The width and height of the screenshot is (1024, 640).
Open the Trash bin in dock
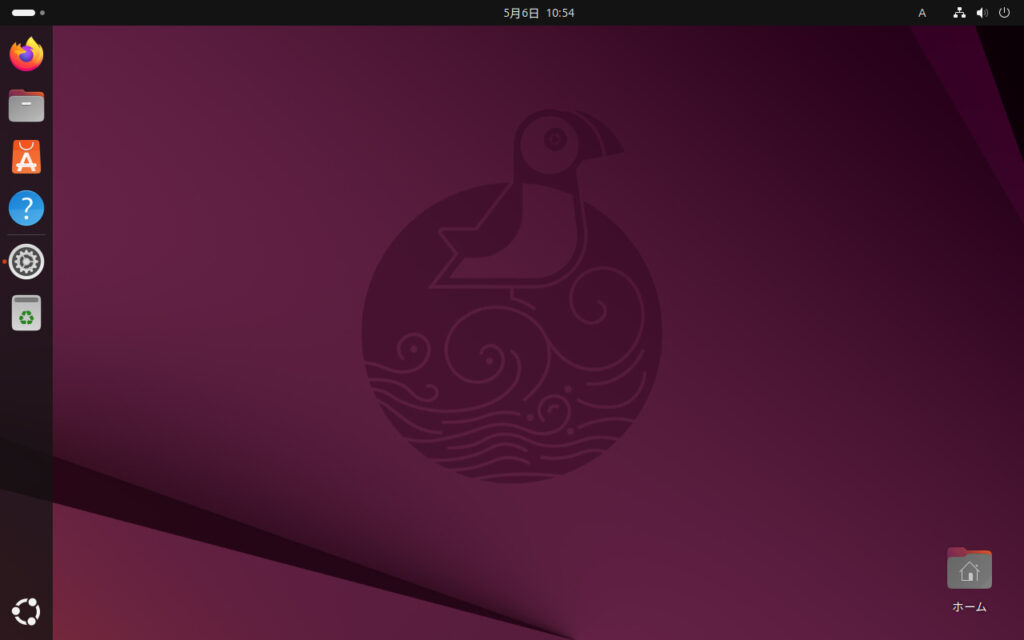[x=26, y=313]
